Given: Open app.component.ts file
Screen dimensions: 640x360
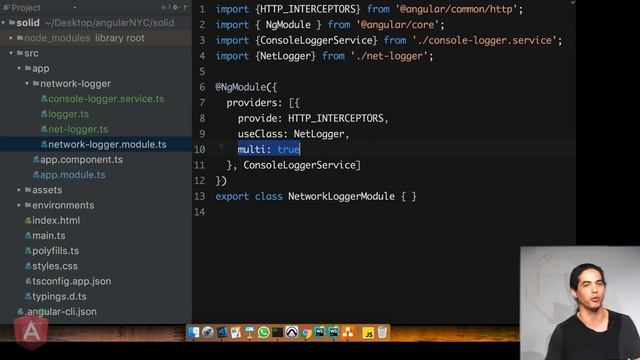Looking at the screenshot, I should [81, 160].
